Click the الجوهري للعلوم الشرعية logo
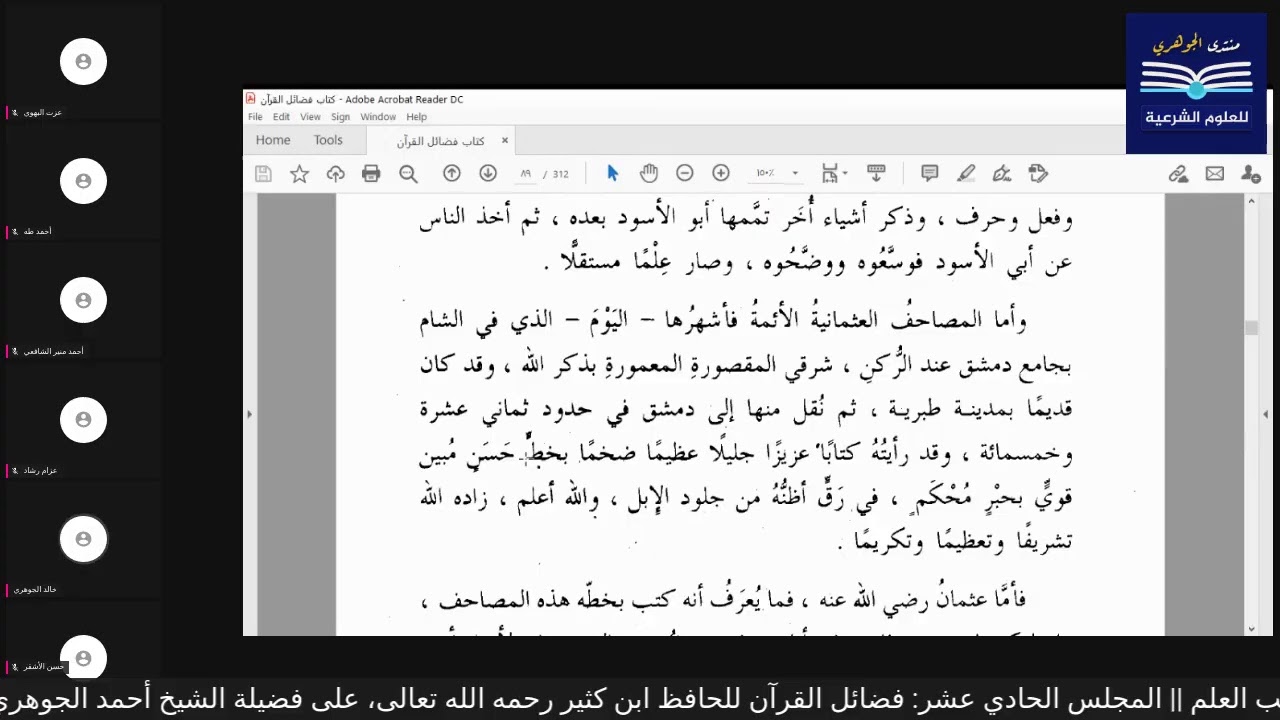 tap(1196, 83)
